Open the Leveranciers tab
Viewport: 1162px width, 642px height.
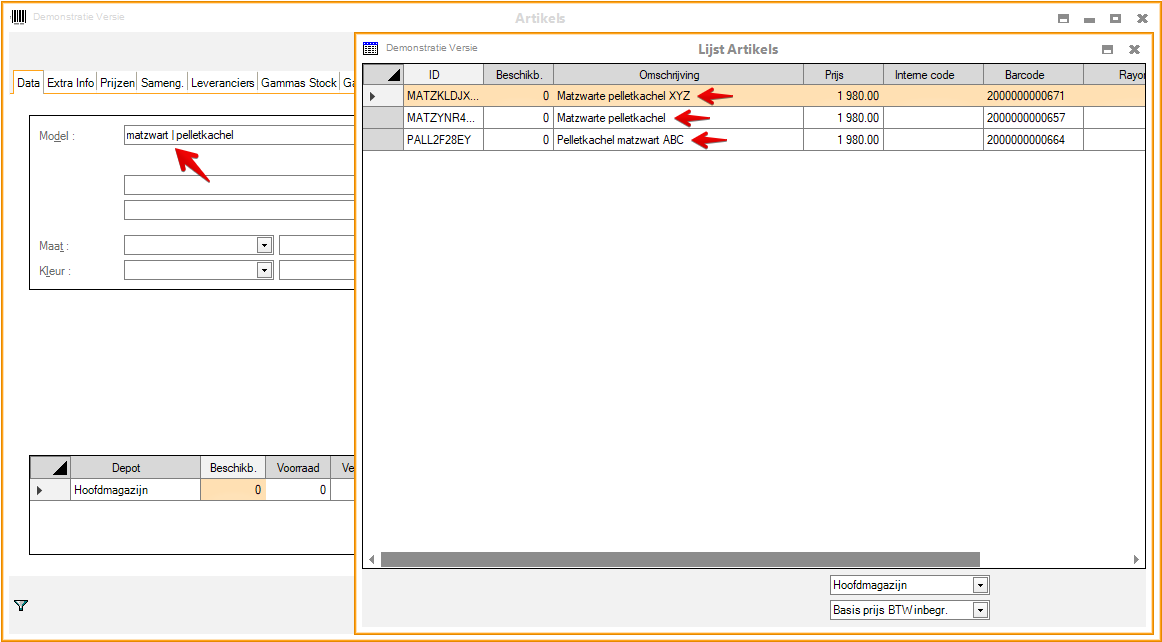point(223,83)
